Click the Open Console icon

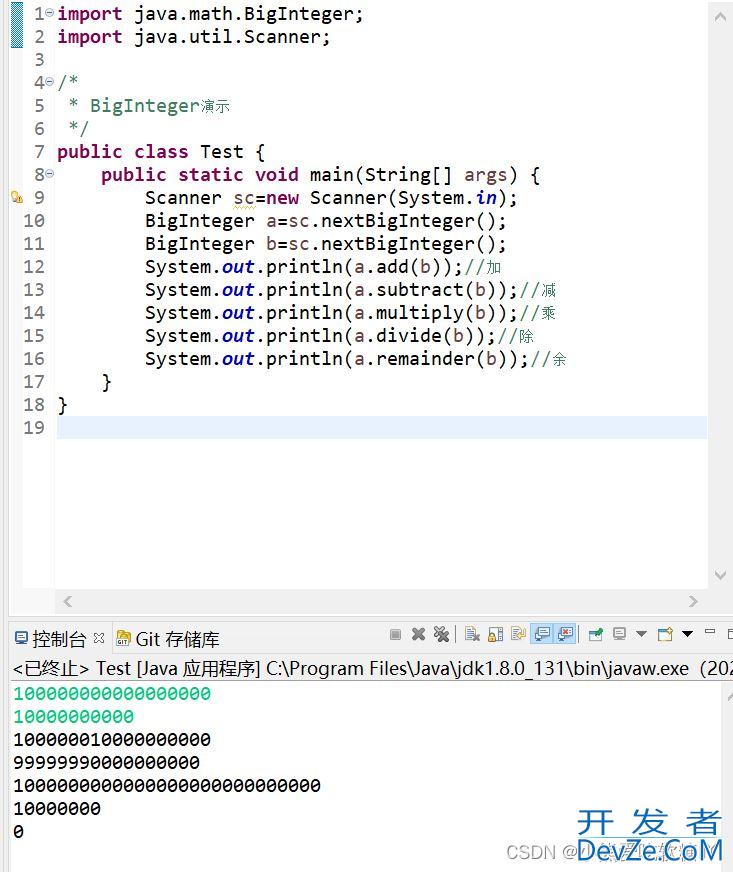[665, 635]
